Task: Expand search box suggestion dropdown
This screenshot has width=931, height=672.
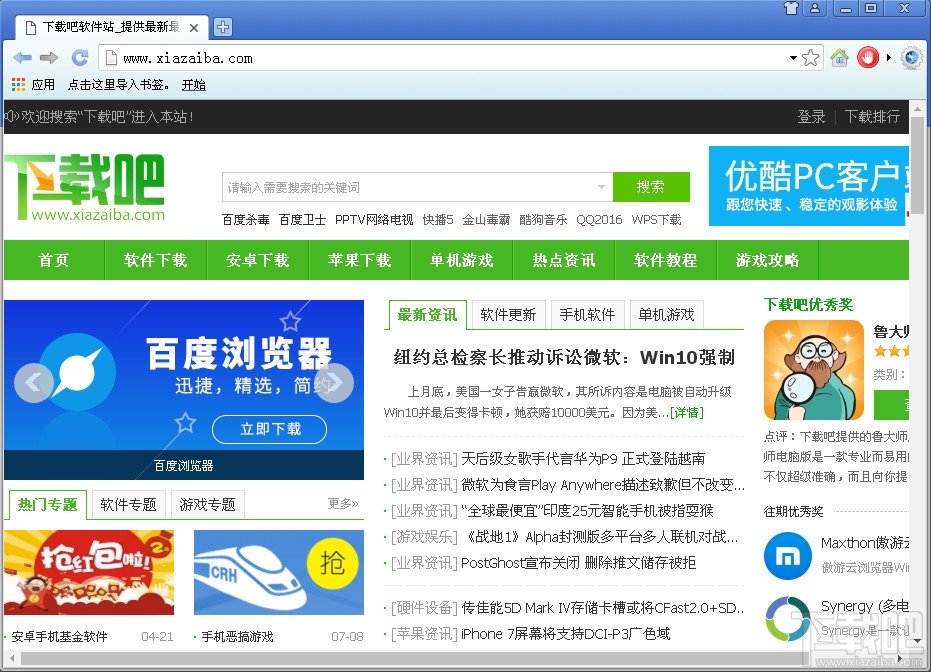Action: [x=601, y=187]
